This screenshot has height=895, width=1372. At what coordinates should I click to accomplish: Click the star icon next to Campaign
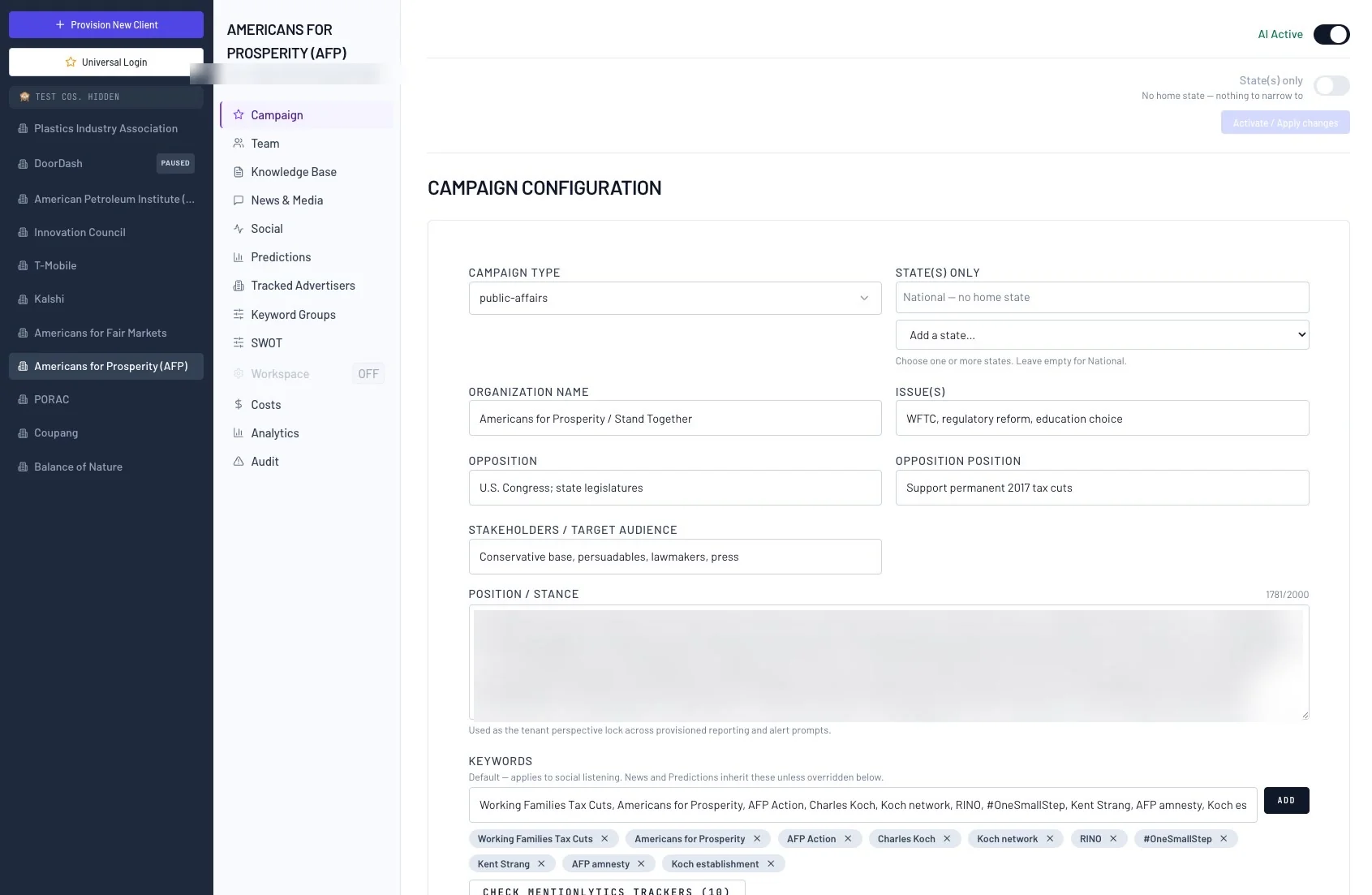tap(239, 115)
